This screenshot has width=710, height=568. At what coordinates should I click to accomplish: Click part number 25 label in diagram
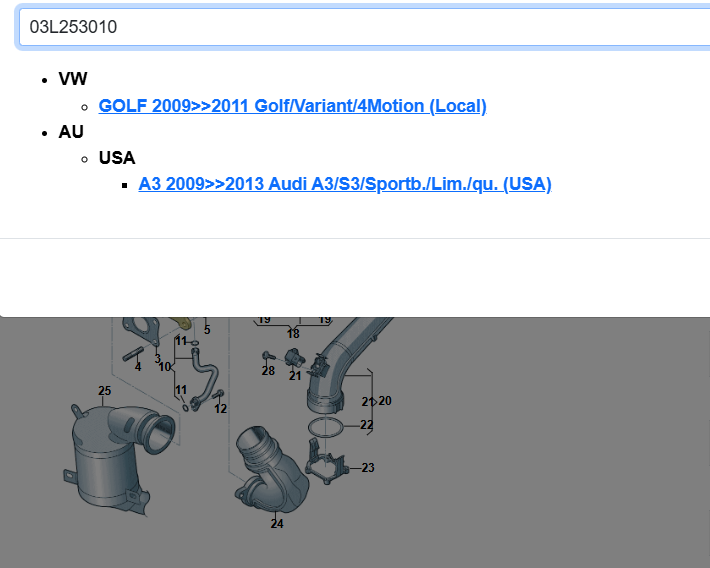coord(105,390)
